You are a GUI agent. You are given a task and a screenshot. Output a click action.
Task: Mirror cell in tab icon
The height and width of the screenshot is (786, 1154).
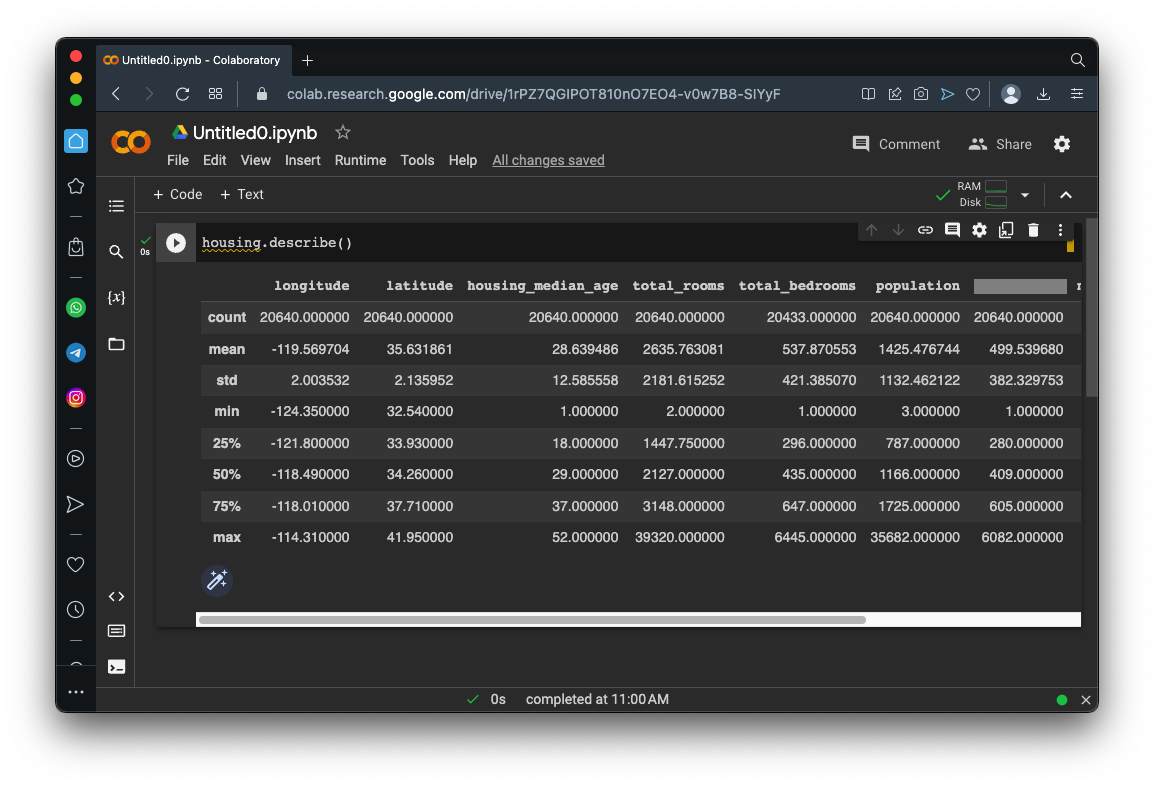[x=1006, y=230]
